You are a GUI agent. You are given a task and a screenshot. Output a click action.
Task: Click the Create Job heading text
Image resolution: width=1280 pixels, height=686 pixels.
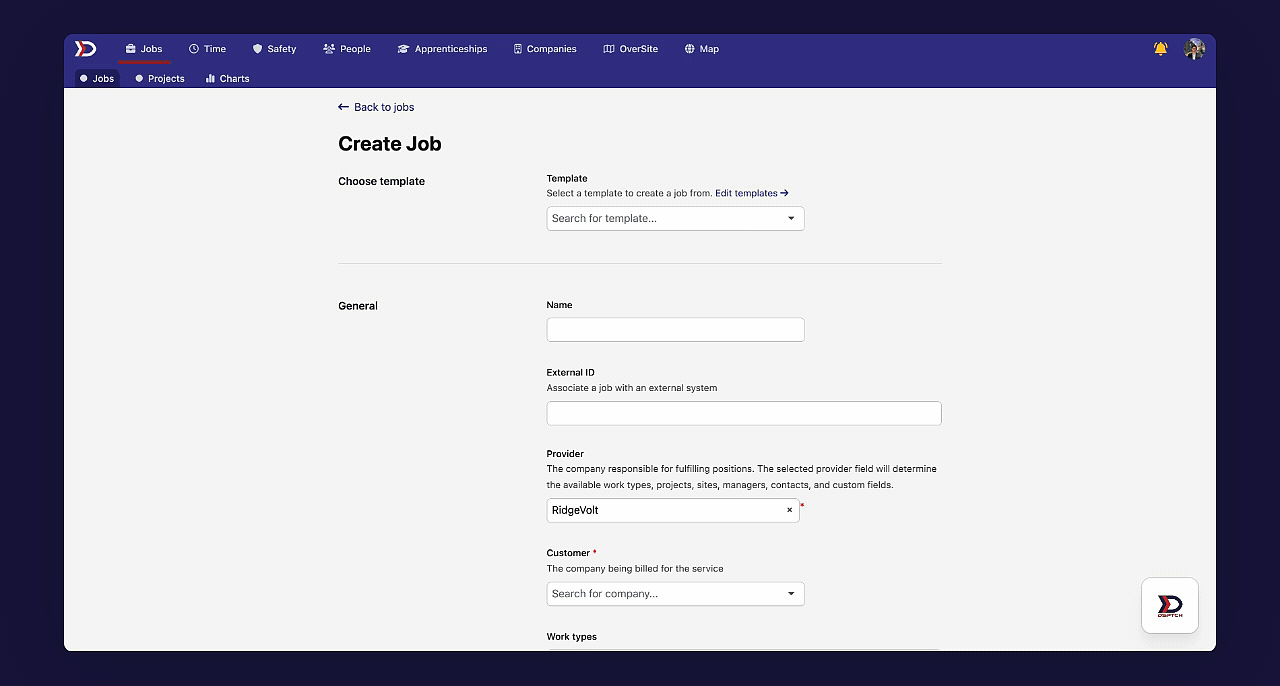click(390, 144)
